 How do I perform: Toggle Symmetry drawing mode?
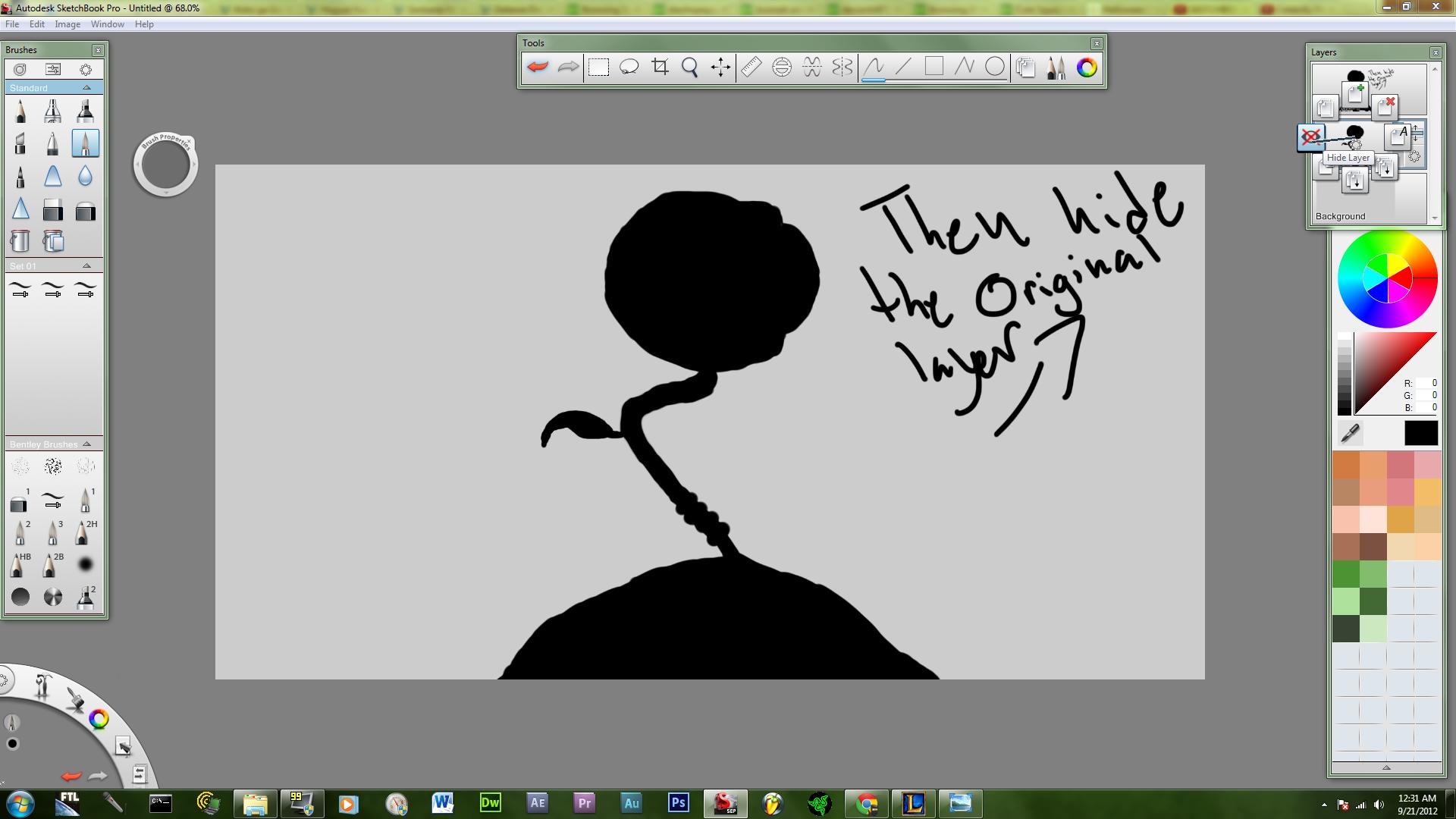coord(842,67)
